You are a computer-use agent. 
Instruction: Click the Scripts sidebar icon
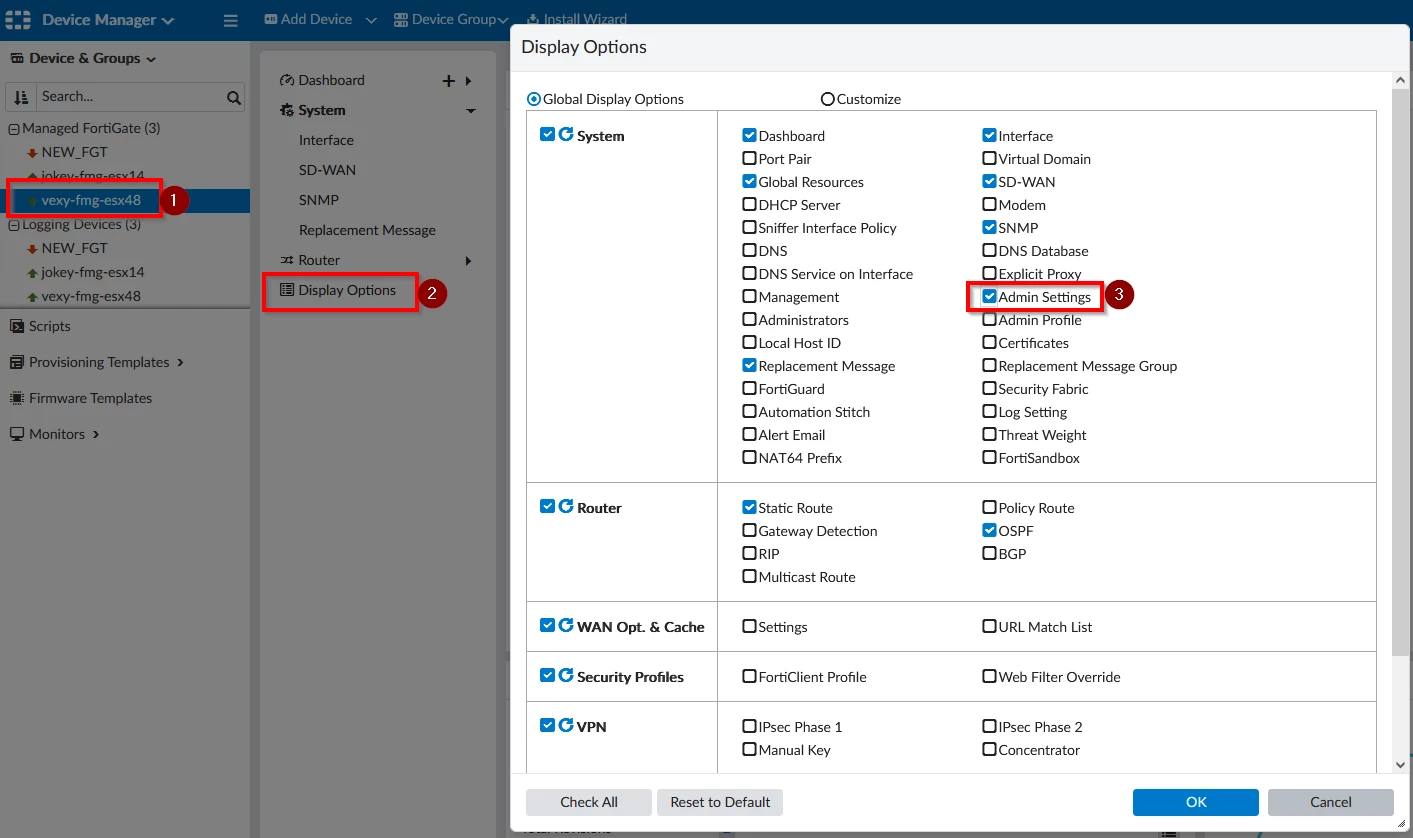point(17,326)
